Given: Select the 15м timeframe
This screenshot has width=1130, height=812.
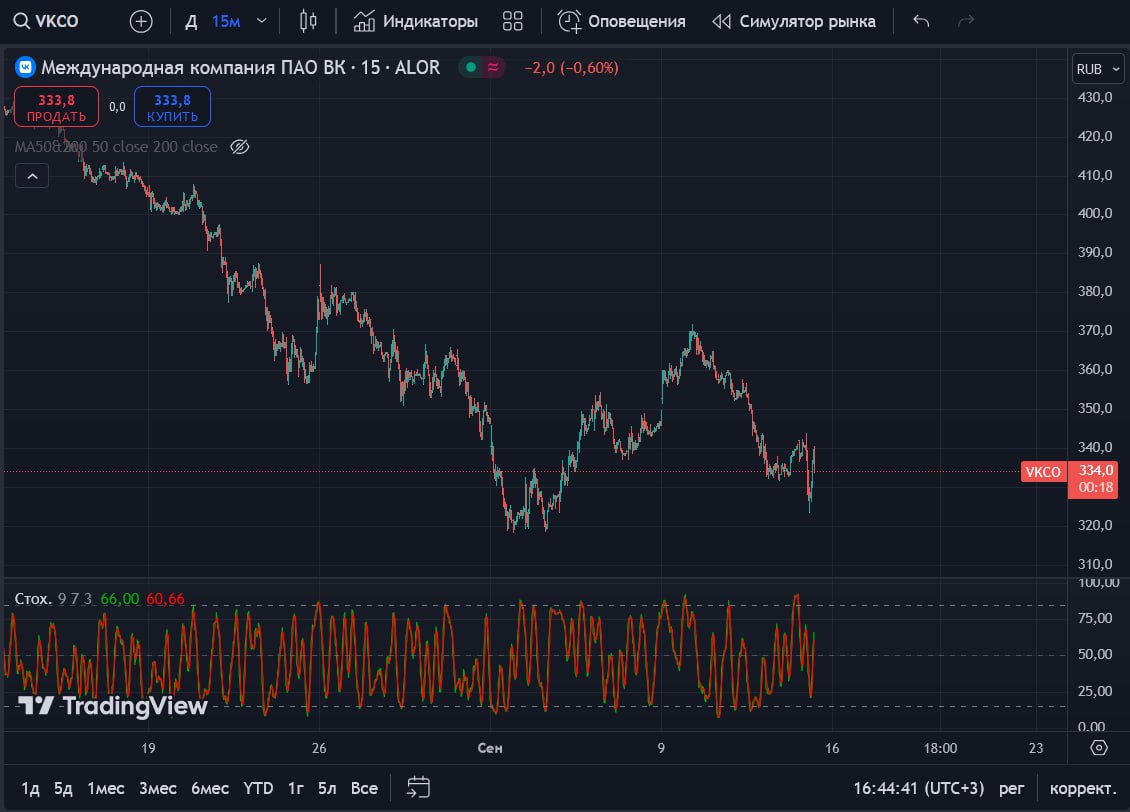Looking at the screenshot, I should click(x=226, y=22).
